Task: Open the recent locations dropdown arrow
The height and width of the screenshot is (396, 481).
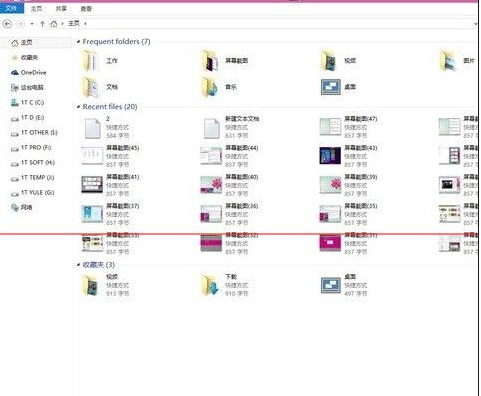Action: pyautogui.click(x=32, y=24)
